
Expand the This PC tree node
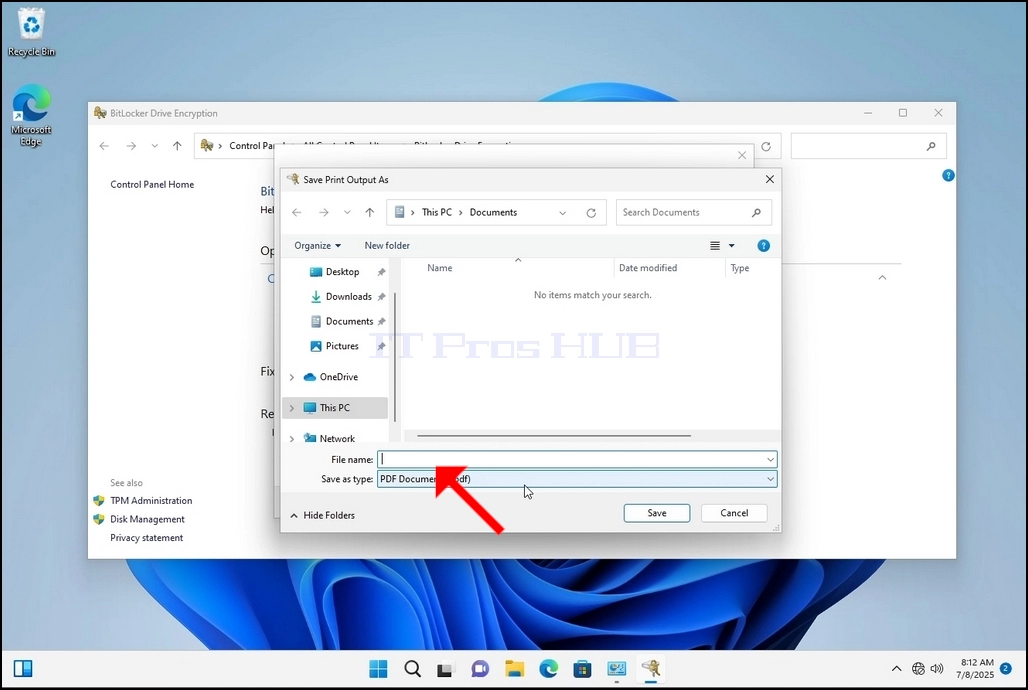pos(292,408)
